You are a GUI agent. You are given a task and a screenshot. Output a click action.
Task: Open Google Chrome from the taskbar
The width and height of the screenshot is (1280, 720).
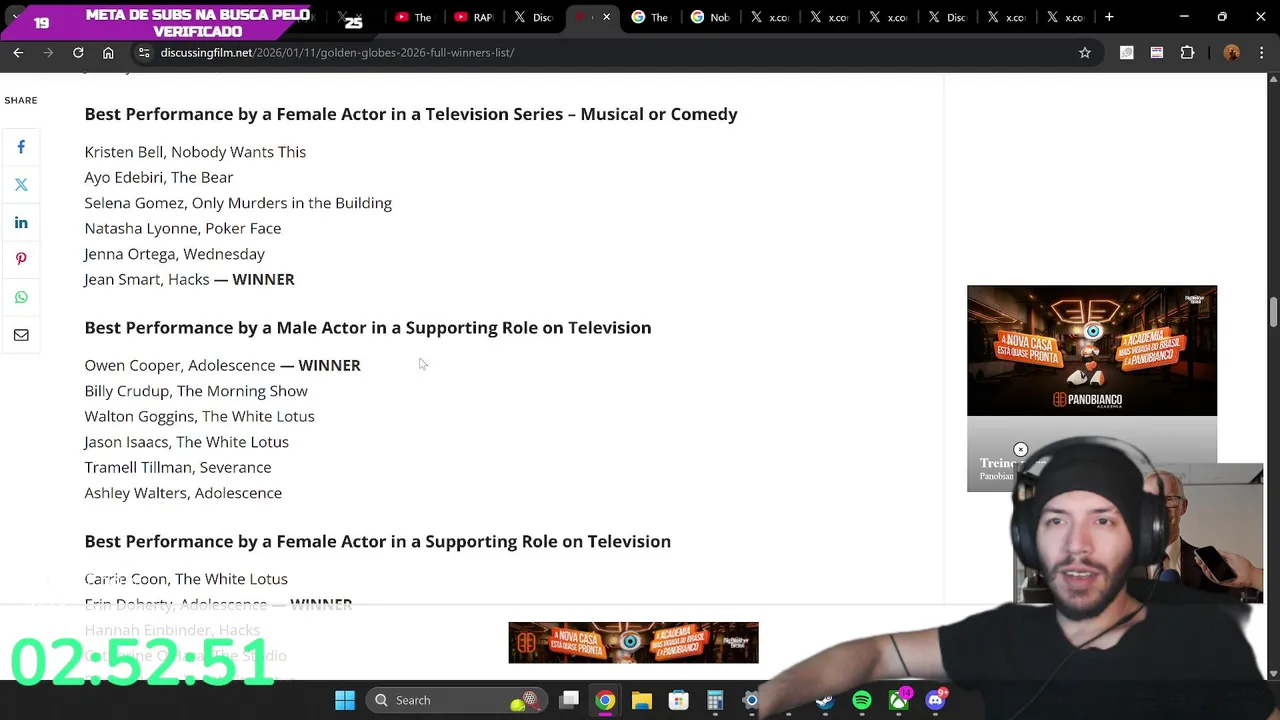605,700
